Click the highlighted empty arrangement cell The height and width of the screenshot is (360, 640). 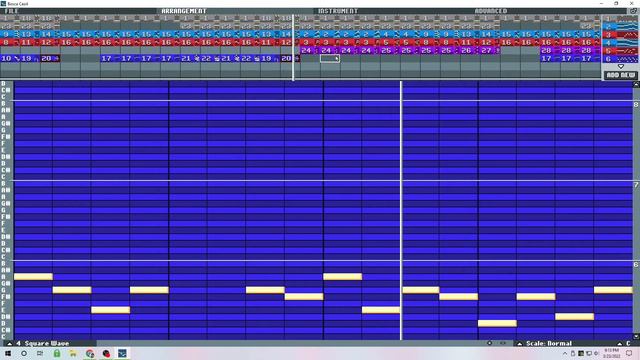point(330,58)
